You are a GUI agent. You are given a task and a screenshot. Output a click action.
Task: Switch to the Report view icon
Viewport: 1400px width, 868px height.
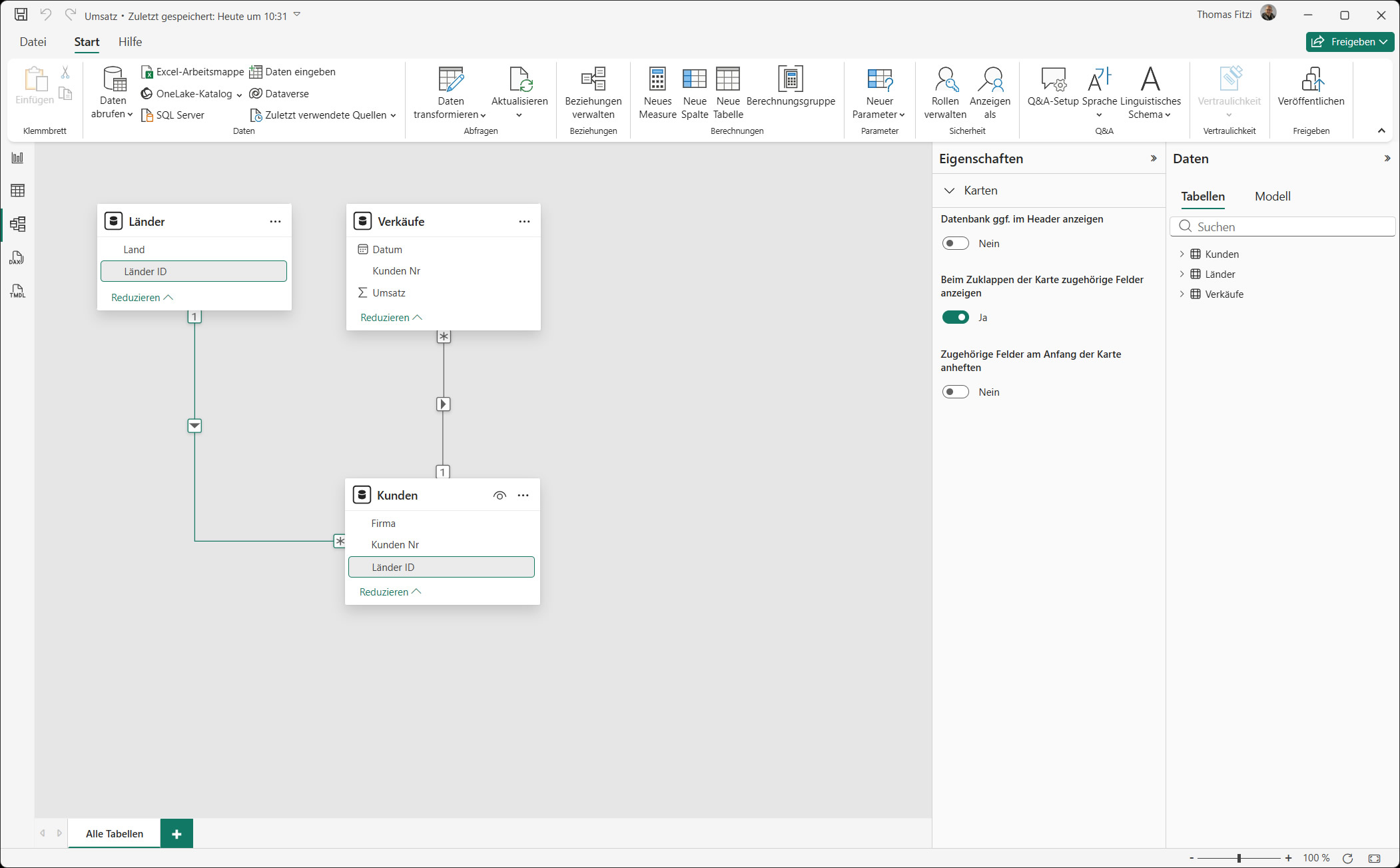point(17,158)
